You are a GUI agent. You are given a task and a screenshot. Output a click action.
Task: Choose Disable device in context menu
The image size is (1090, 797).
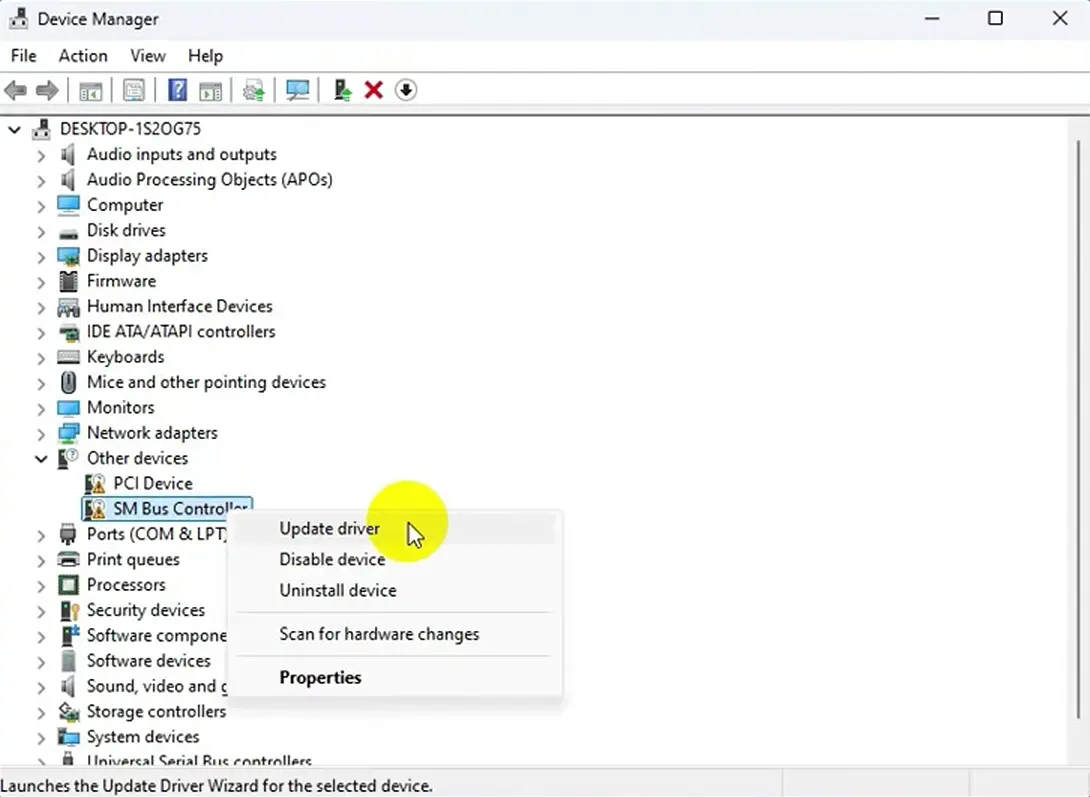tap(332, 559)
